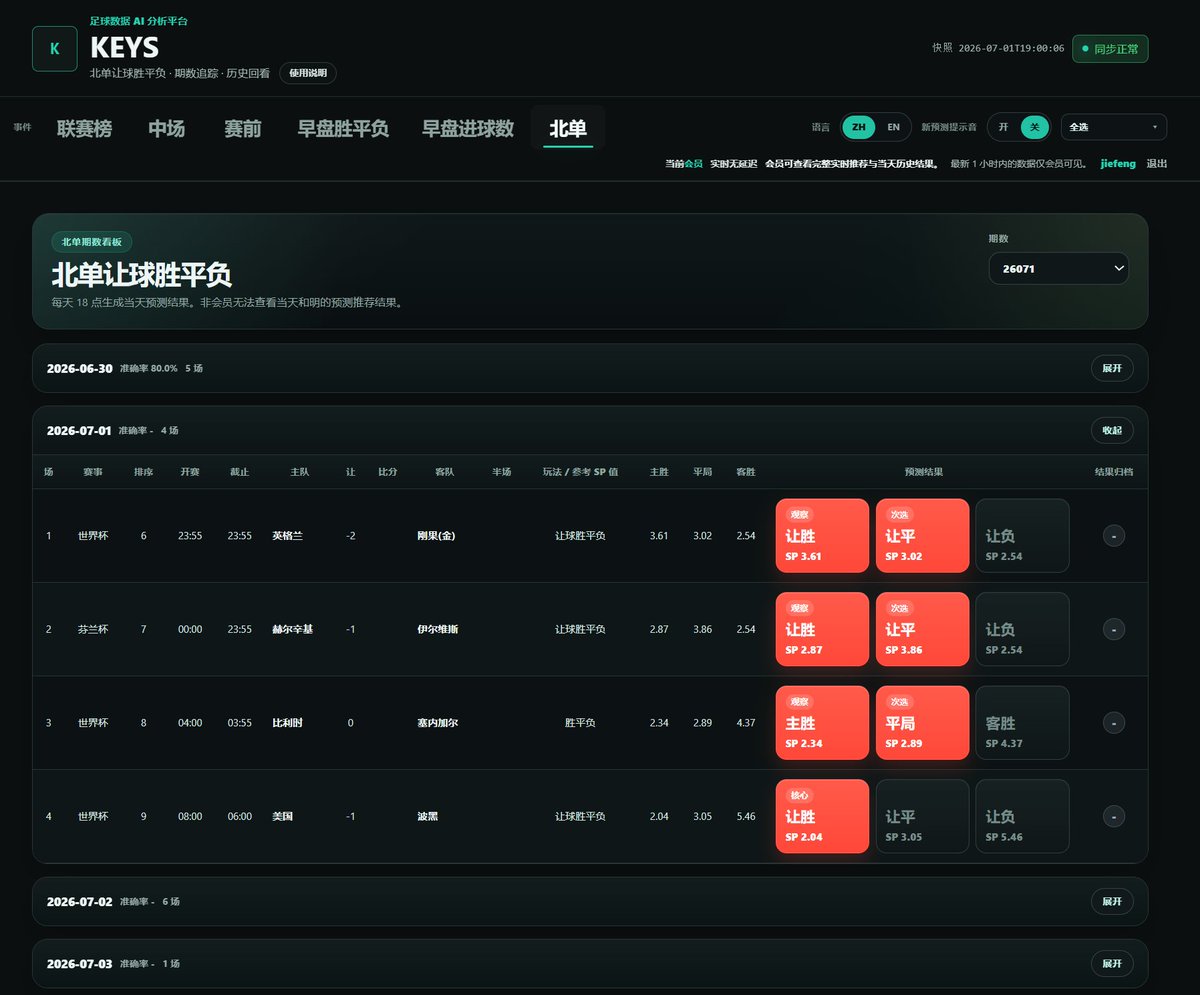Switch to the 赛前 tab

tap(243, 129)
